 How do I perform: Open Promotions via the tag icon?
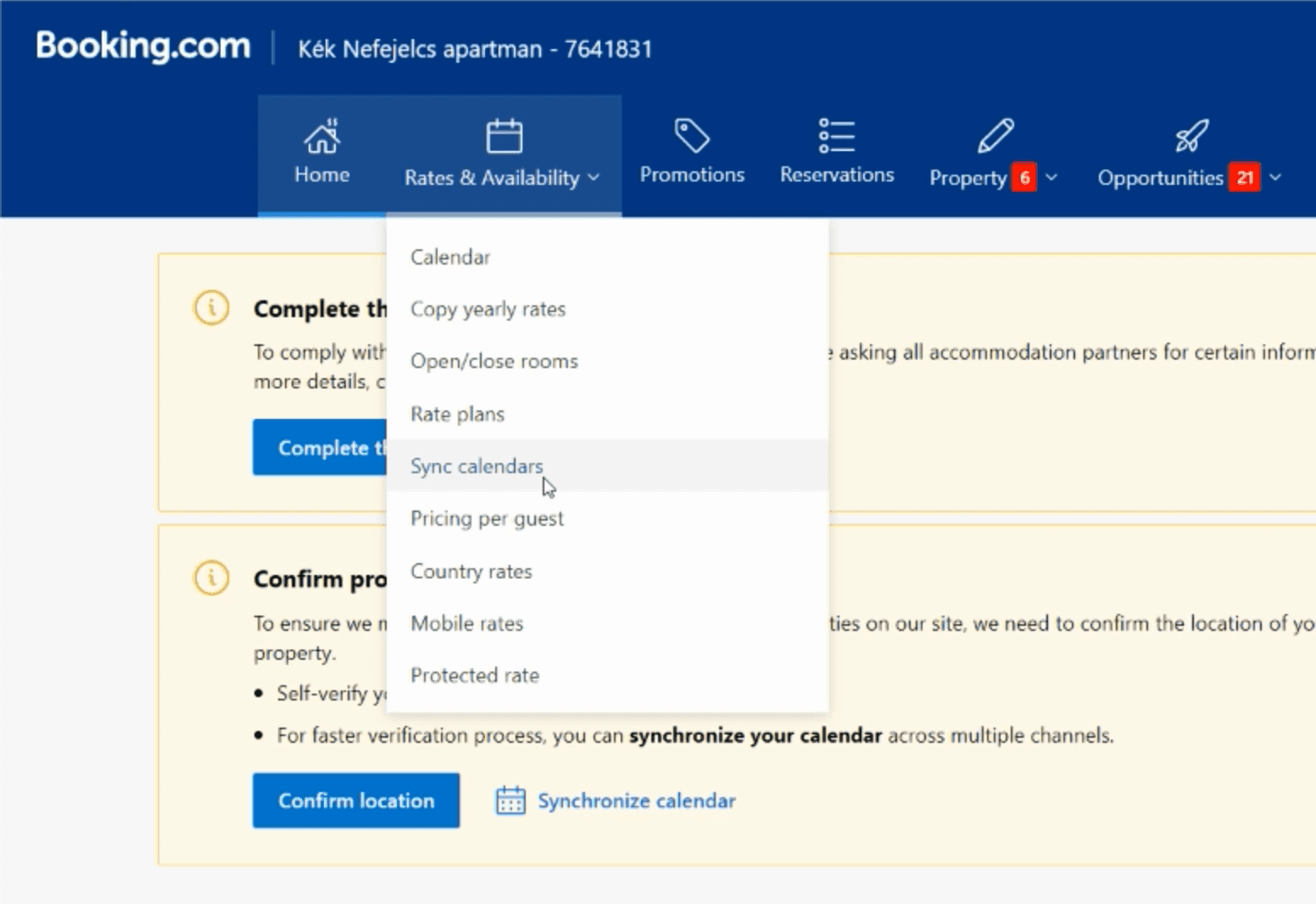pos(692,136)
